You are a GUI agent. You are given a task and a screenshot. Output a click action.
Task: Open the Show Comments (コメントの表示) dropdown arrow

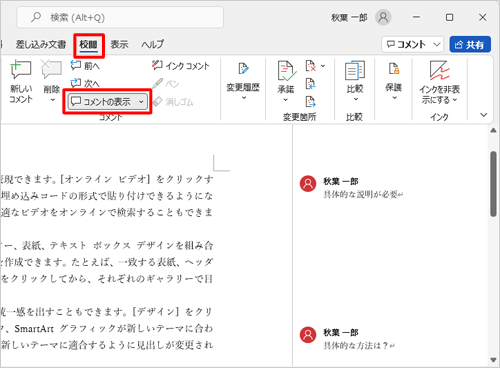coord(141,102)
